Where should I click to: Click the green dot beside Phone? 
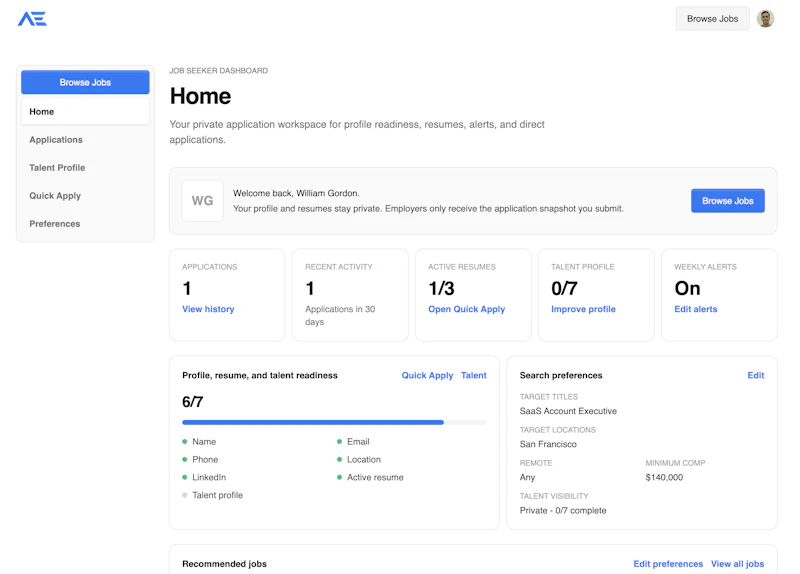point(185,460)
